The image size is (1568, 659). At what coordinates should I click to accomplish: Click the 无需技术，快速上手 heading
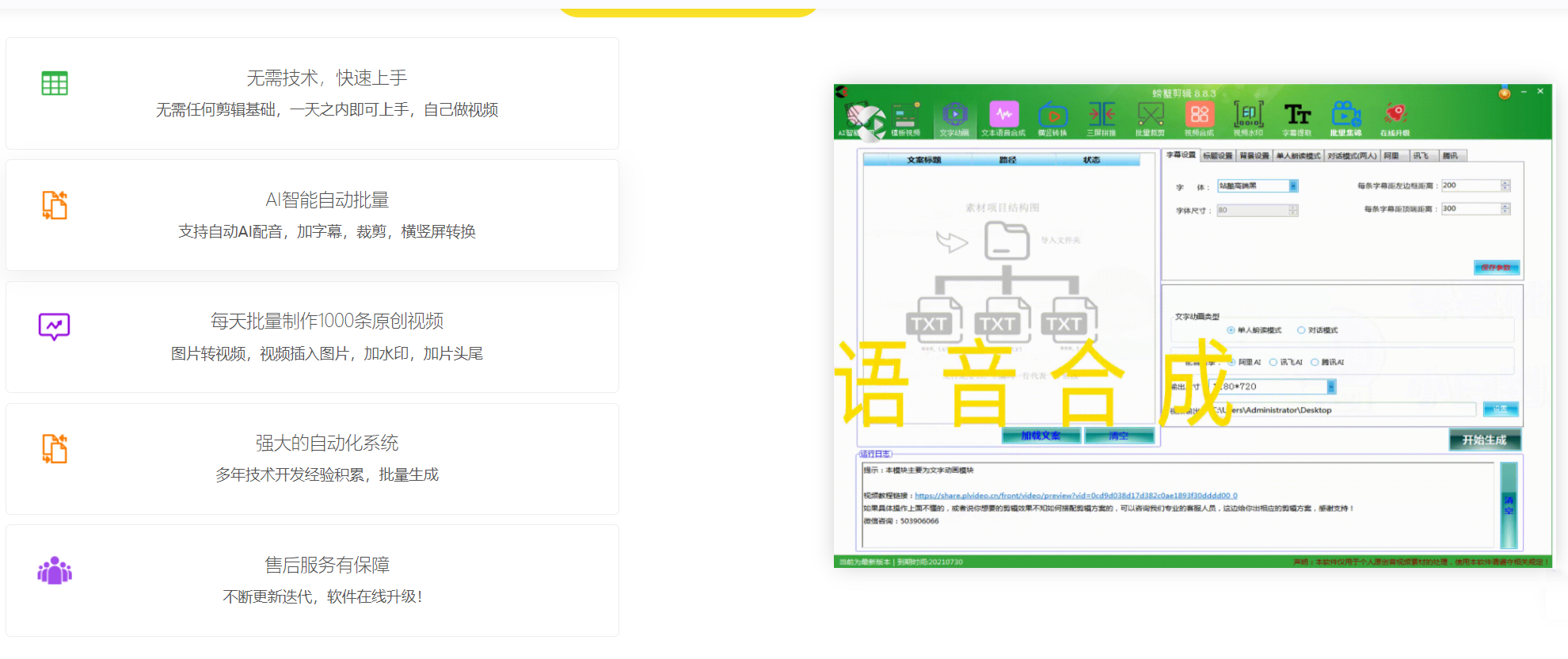tap(327, 78)
